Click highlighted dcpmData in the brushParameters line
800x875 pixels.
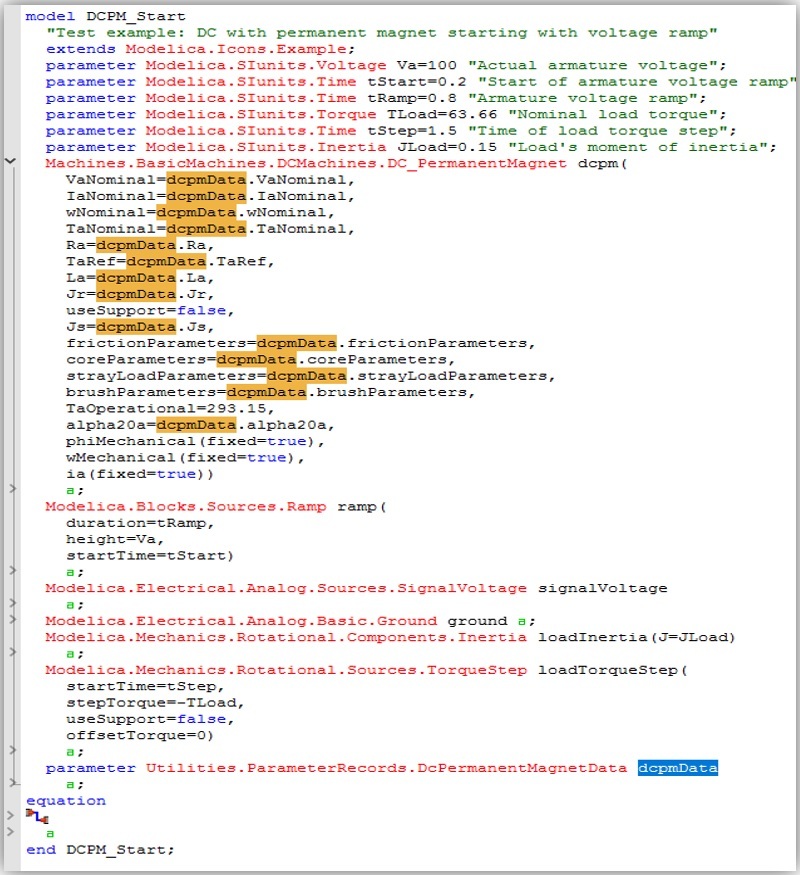point(266,392)
